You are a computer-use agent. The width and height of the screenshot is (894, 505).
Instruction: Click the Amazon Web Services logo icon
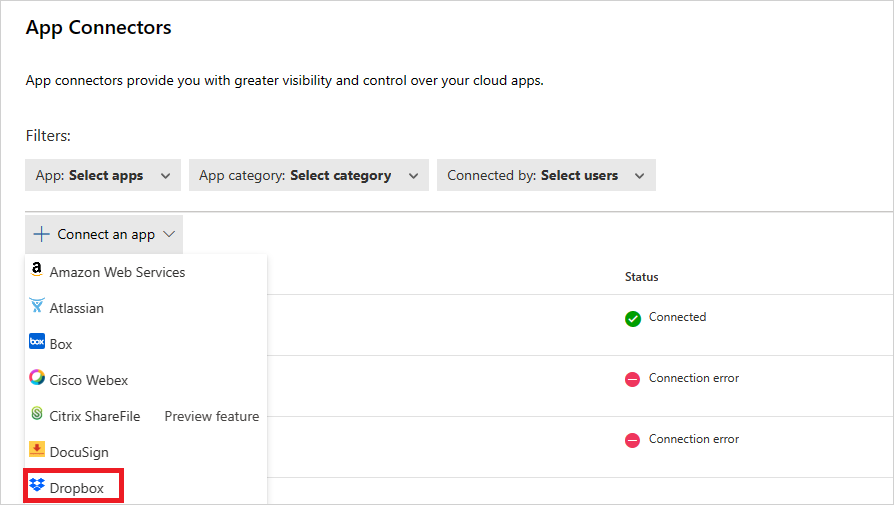(37, 271)
